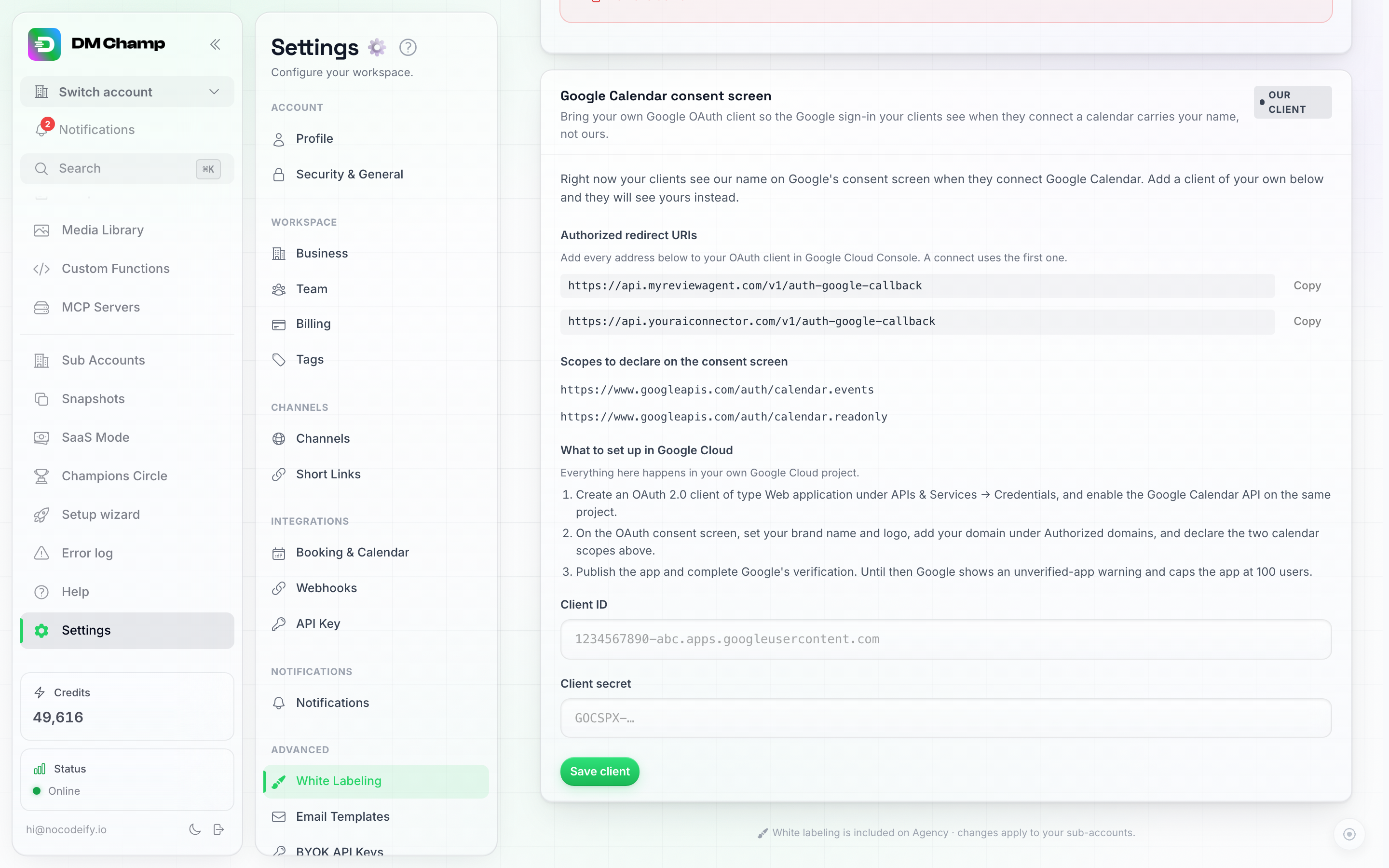Select White Labeling settings
The height and width of the screenshot is (868, 1389).
coord(376,781)
